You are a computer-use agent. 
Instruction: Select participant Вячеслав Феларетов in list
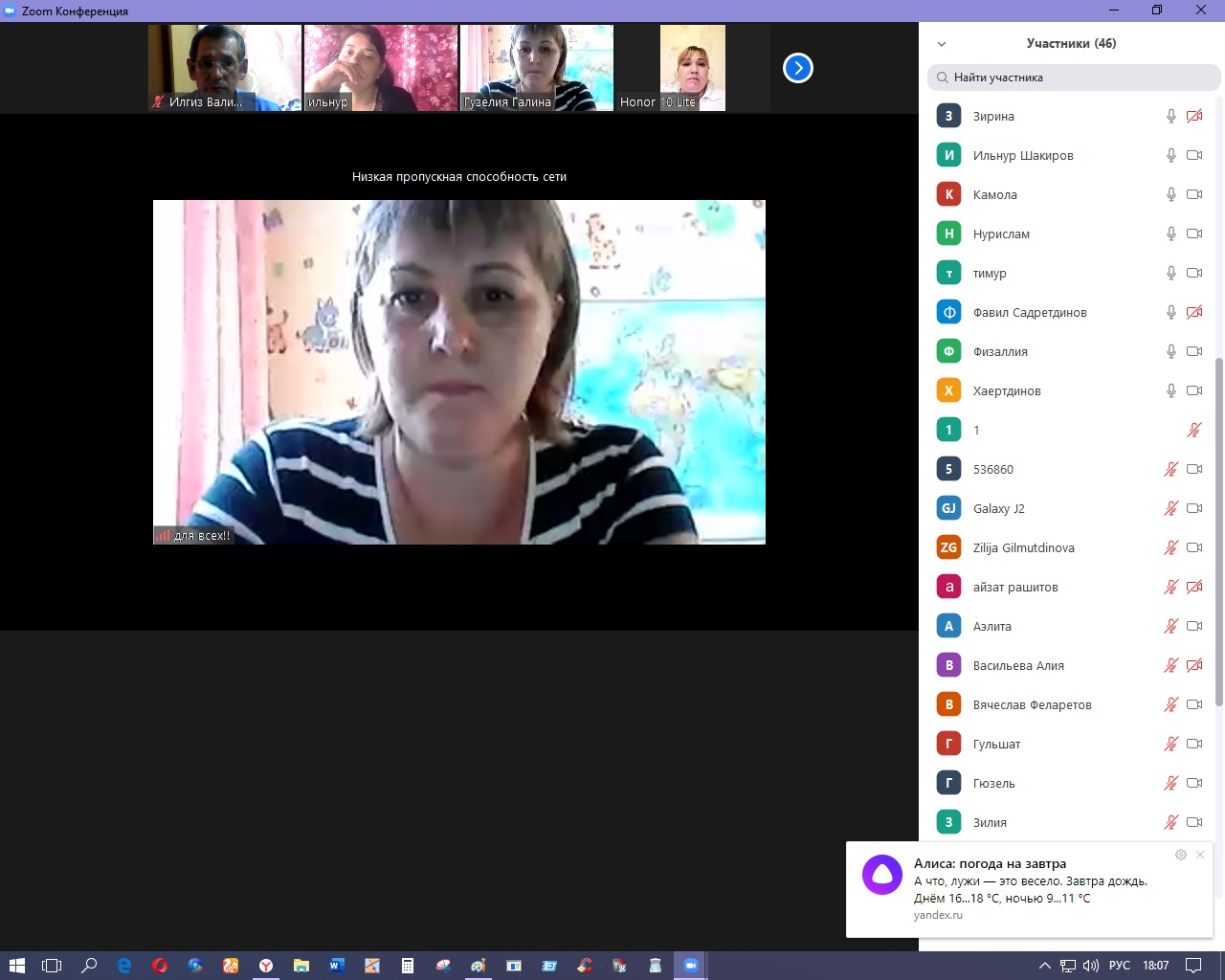tap(1032, 704)
